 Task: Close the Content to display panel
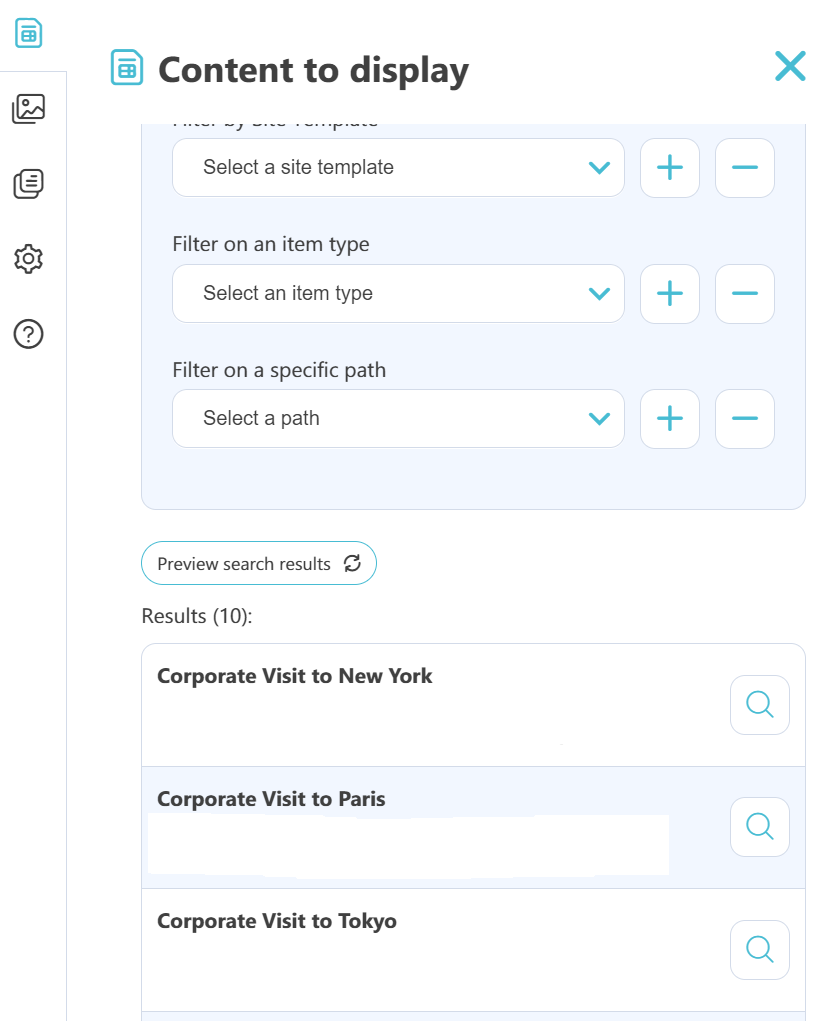click(790, 66)
